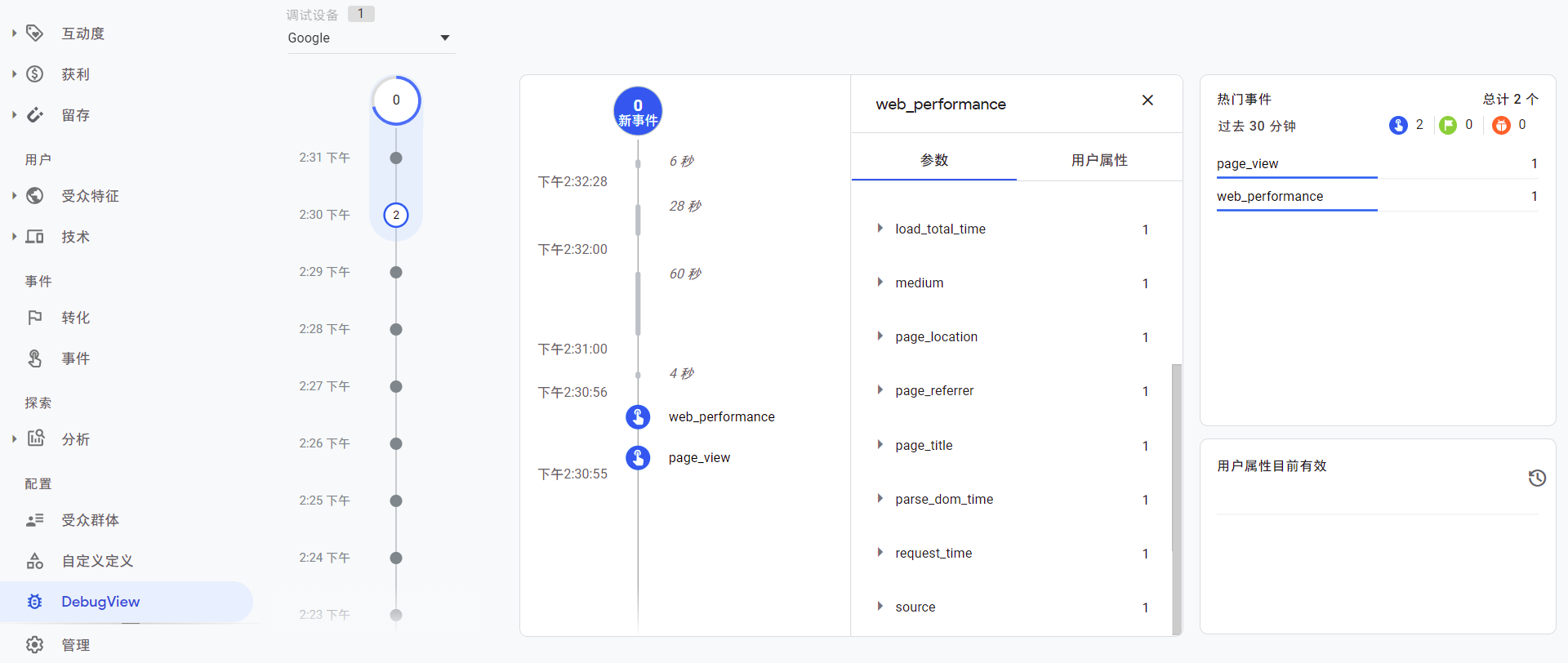Screen dimensions: 1568x663
Task: Open the Google debug device dropdown
Action: [x=371, y=38]
